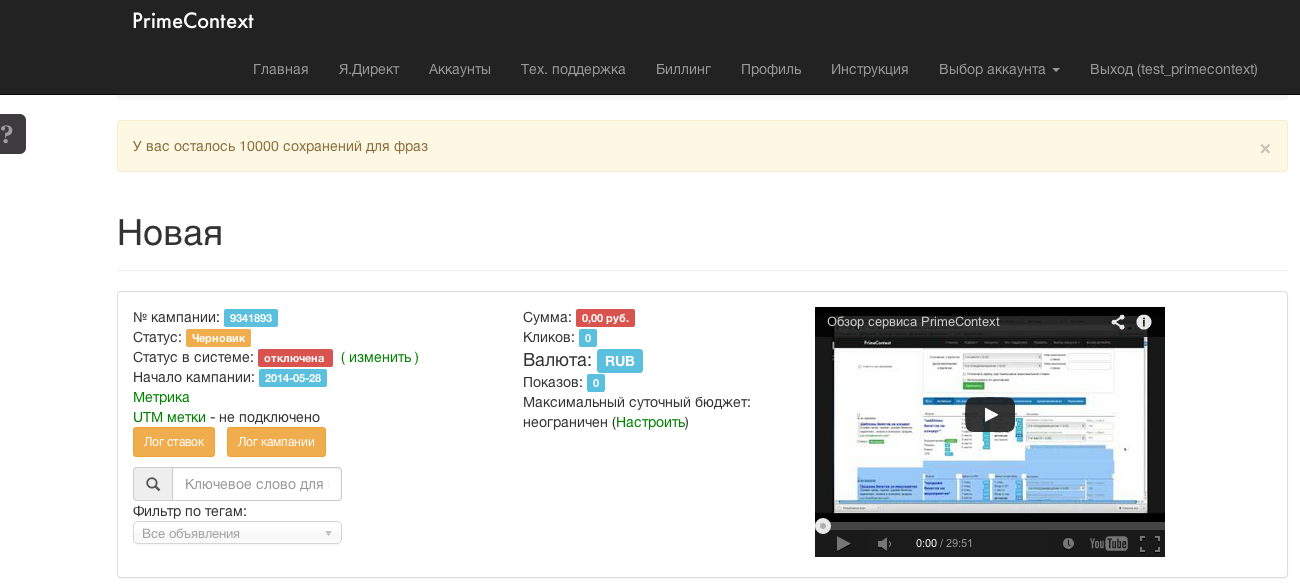Screen dimensions: 1300x584
Task: Share the PrimeContext overview video
Action: pyautogui.click(x=1118, y=322)
